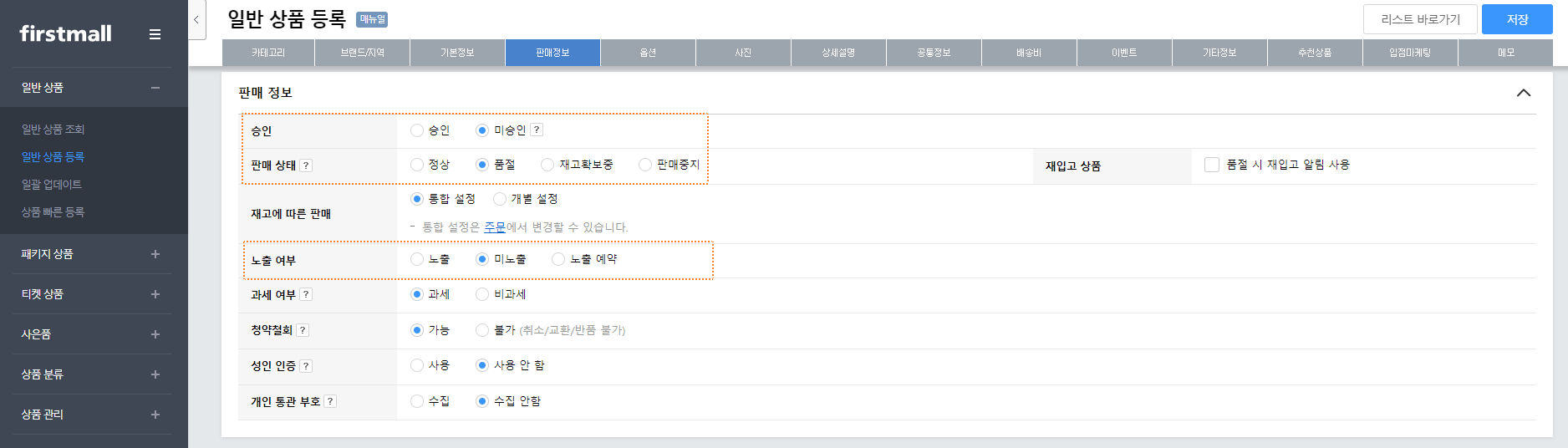The height and width of the screenshot is (448, 1568).
Task: Collapse the 판매 정보 section chevron
Action: pyautogui.click(x=1523, y=93)
